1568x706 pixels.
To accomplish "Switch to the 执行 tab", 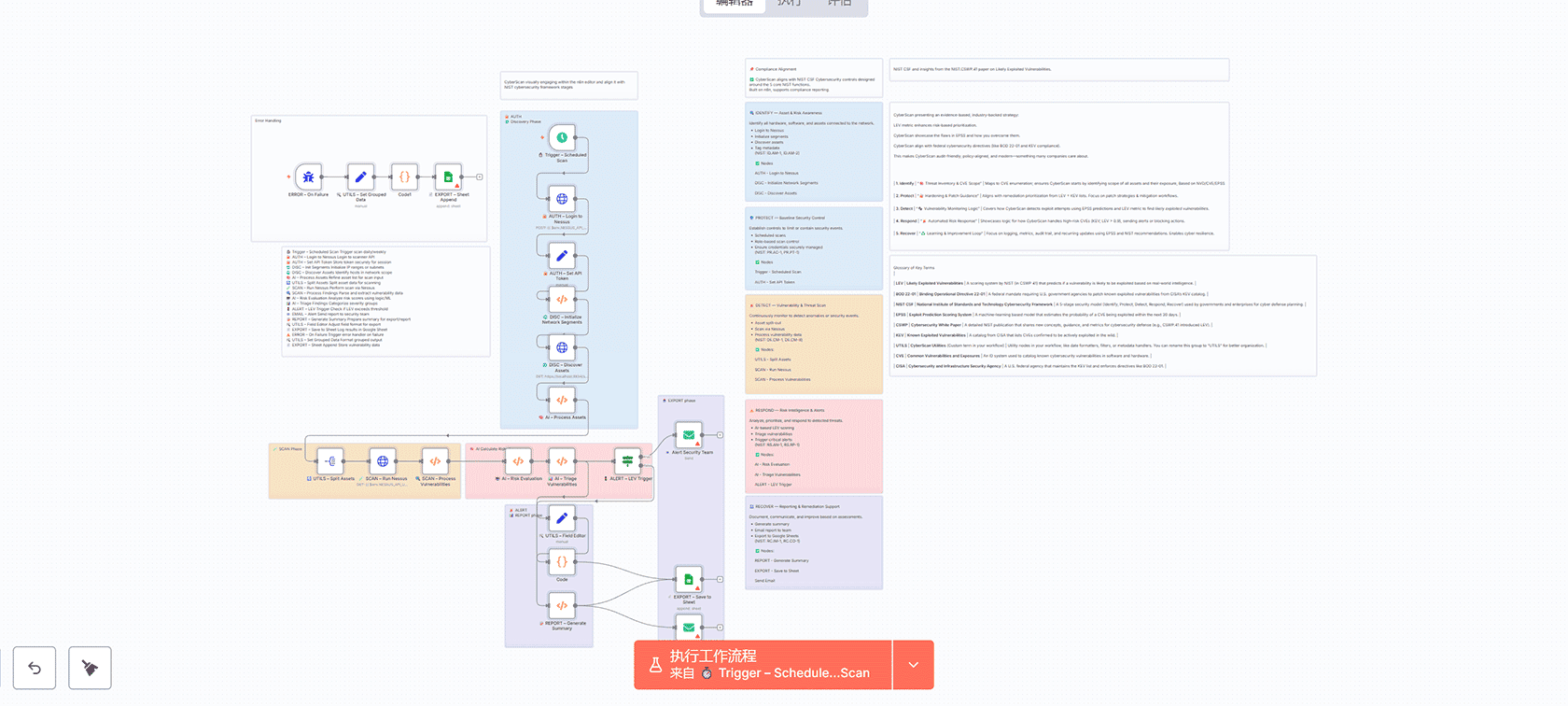I will pos(790,4).
